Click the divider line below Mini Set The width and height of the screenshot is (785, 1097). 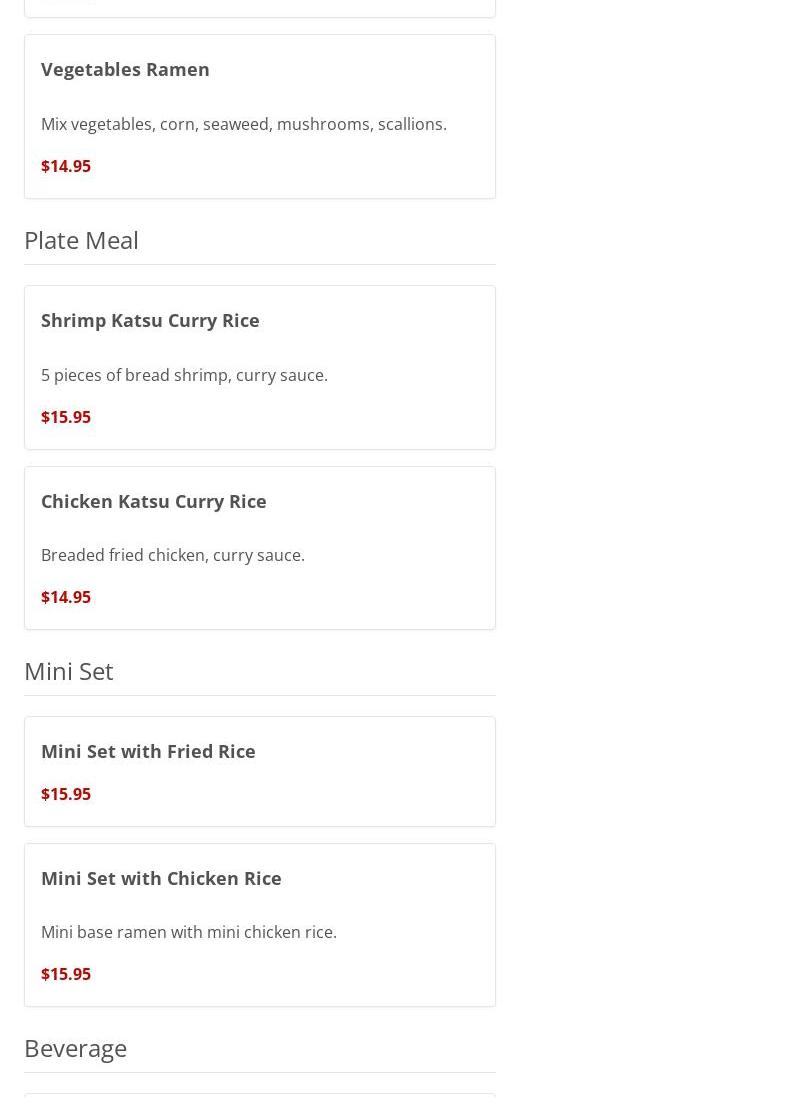259,696
